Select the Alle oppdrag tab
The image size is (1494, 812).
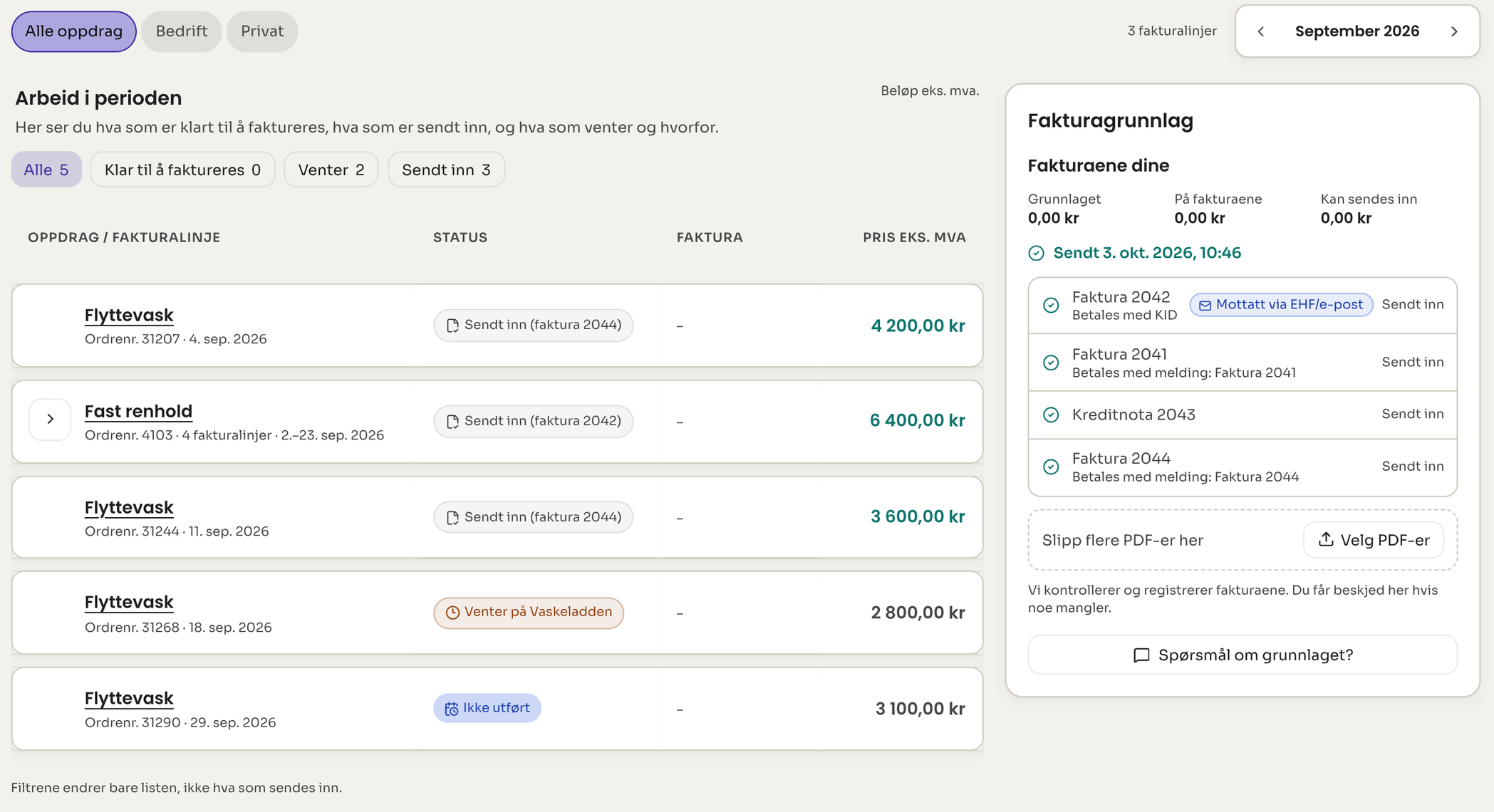[x=73, y=31]
